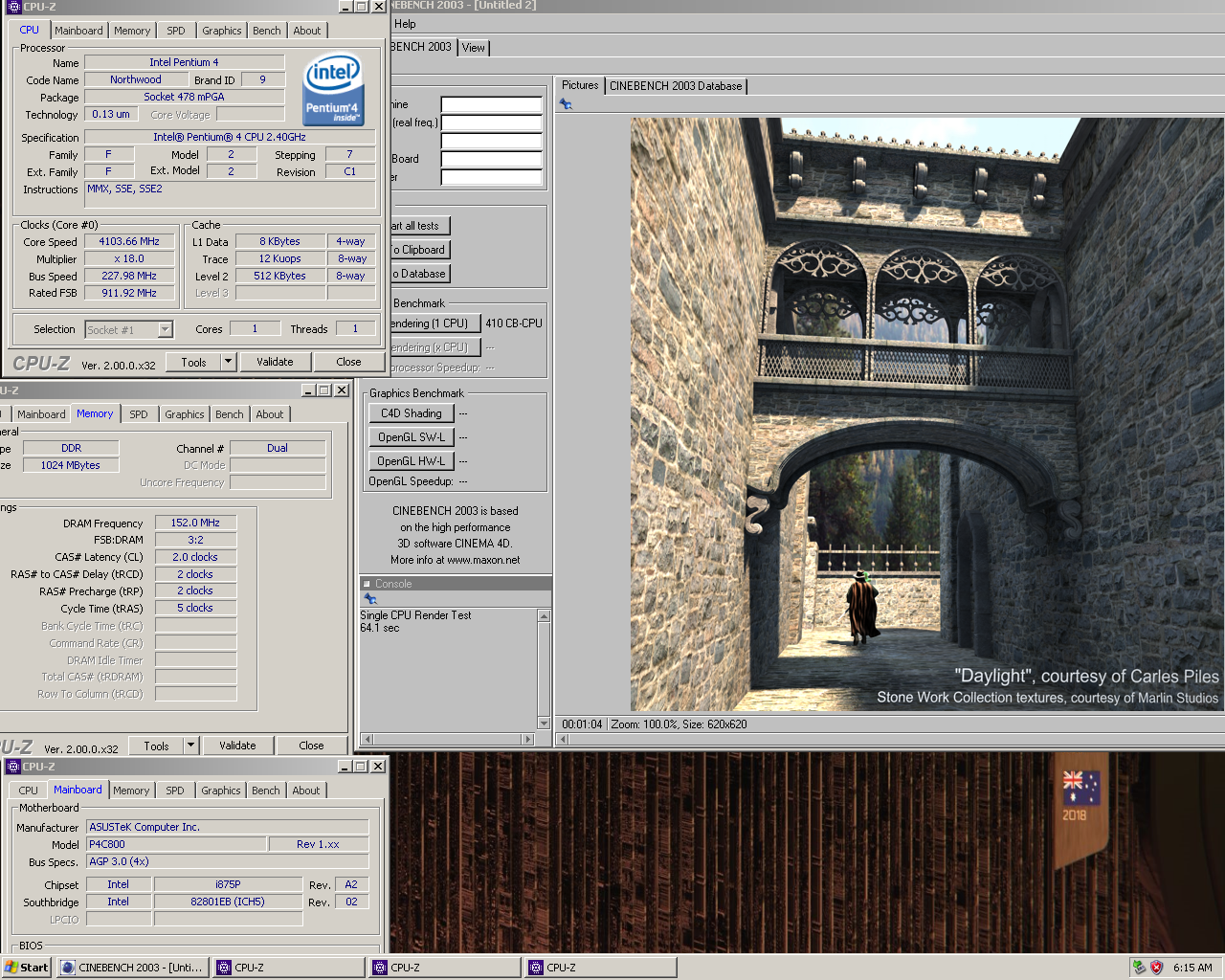Click Validate in top CPU-Z window
The image size is (1225, 980).
click(x=275, y=362)
